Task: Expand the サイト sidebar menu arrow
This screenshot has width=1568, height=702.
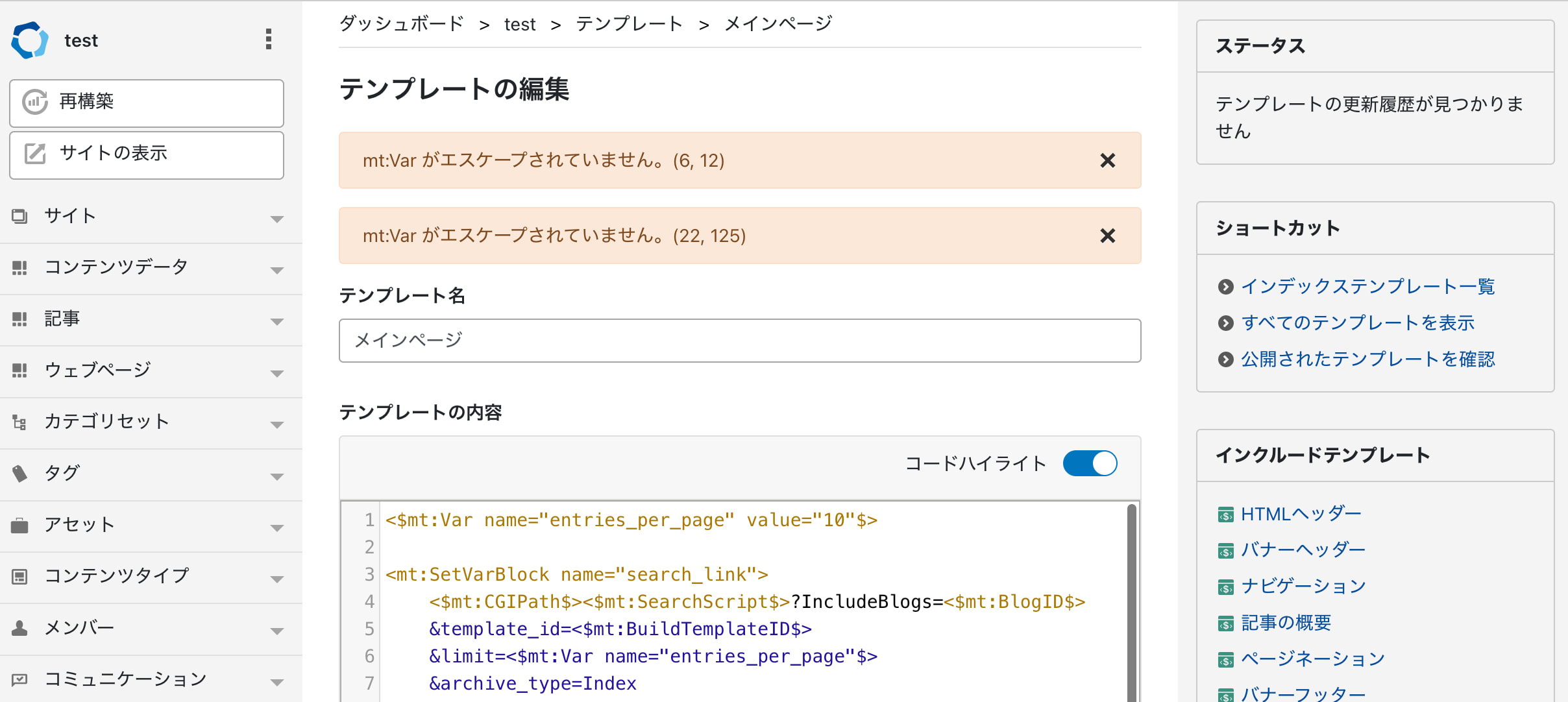Action: (x=277, y=219)
